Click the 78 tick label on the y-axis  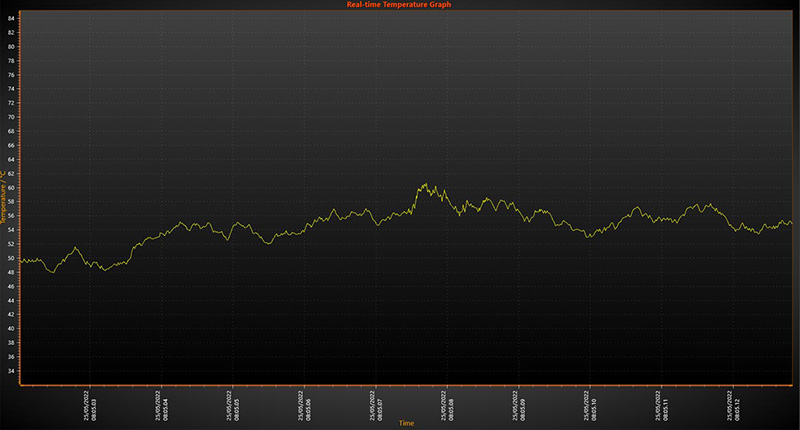point(11,61)
